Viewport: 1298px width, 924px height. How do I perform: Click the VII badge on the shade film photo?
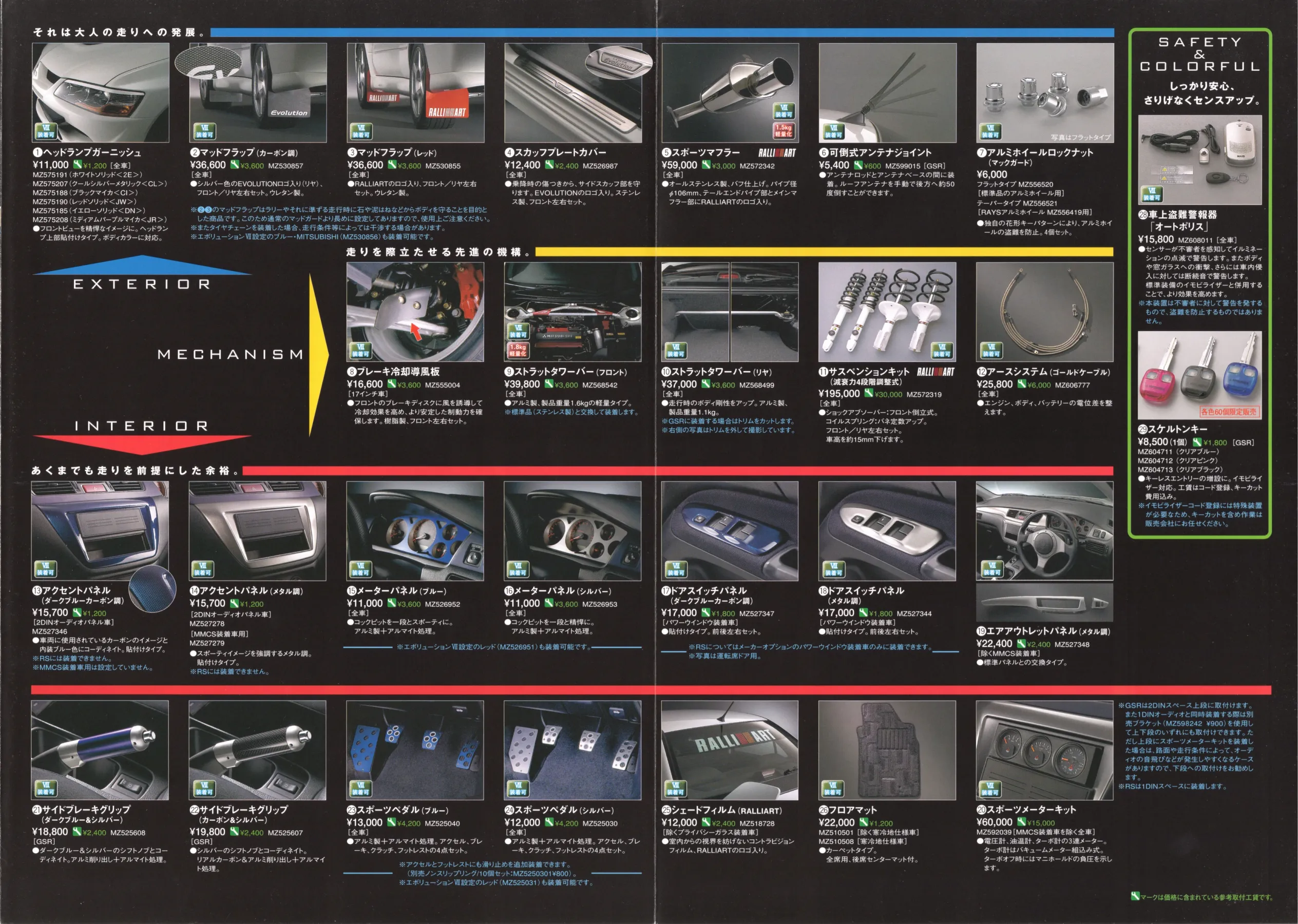tap(676, 788)
